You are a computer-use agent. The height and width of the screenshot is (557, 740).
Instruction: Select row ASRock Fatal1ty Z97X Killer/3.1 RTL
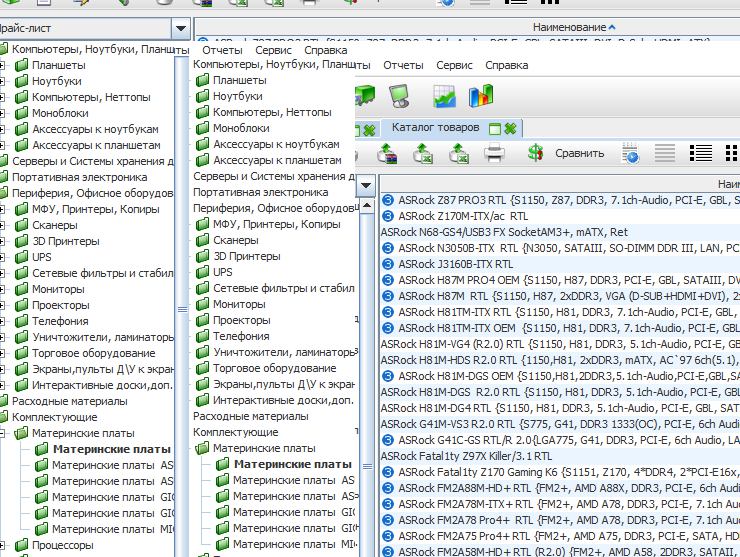(560, 456)
